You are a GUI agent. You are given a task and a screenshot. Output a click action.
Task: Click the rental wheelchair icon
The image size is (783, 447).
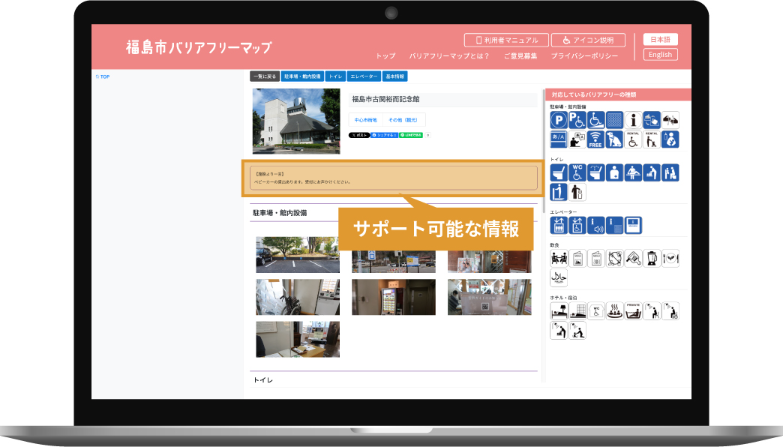pos(633,139)
